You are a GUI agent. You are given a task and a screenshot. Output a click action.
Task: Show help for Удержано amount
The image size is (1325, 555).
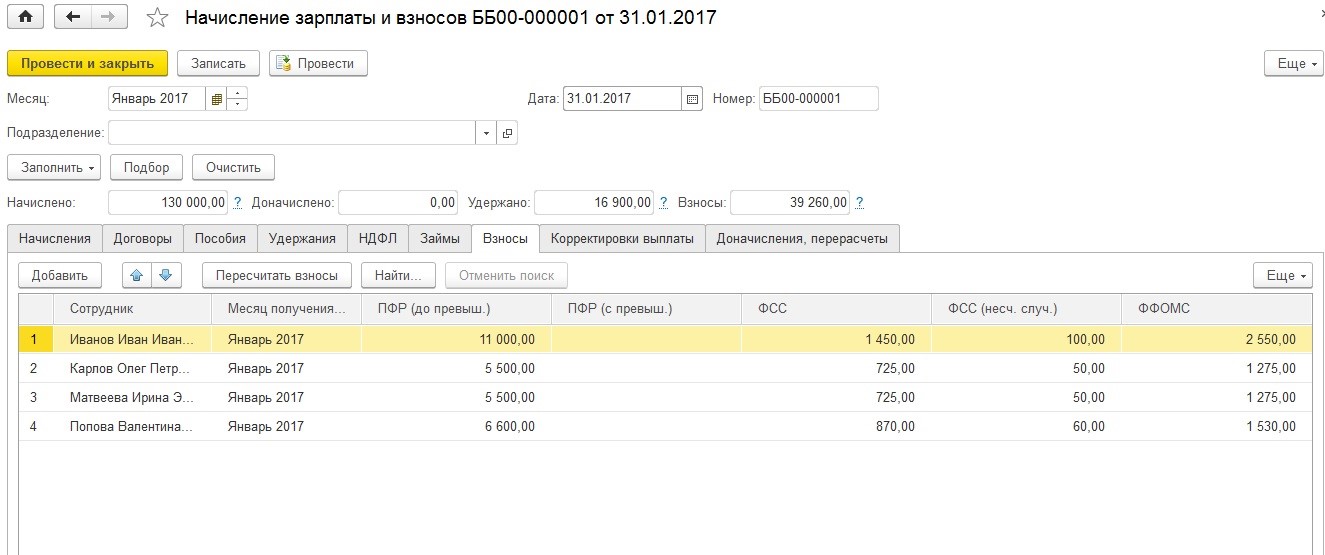663,203
